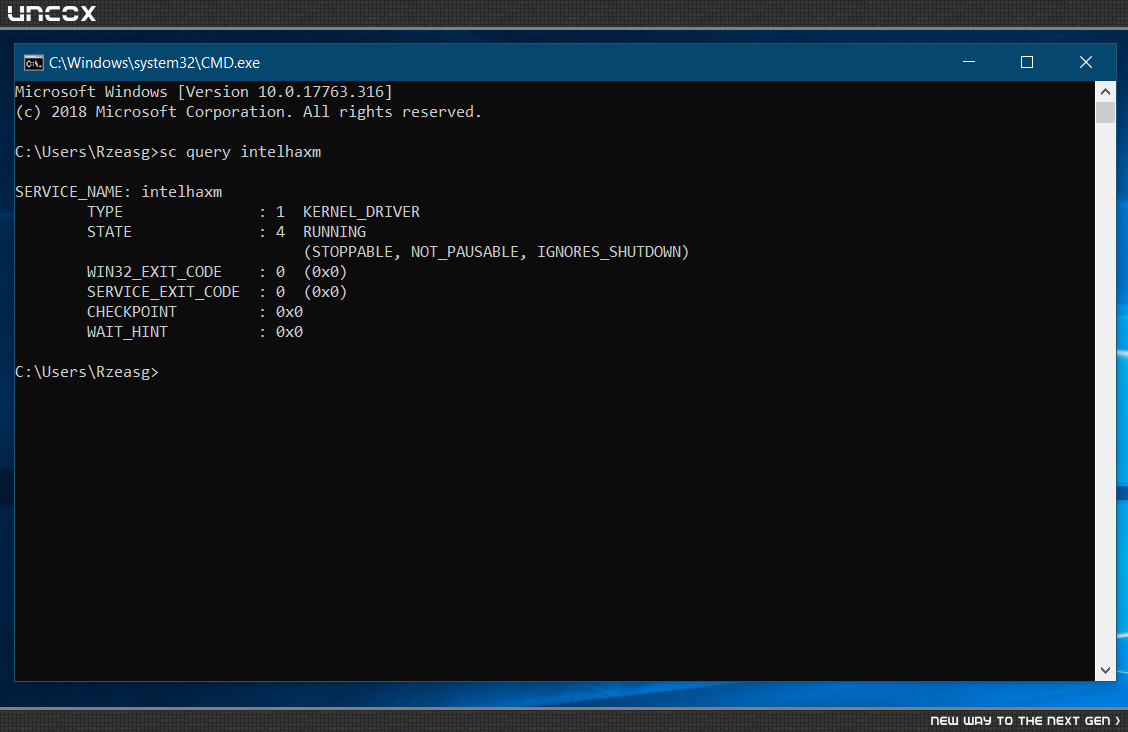1128x732 pixels.
Task: Click the scrollbar down arrow
Action: (x=1105, y=670)
